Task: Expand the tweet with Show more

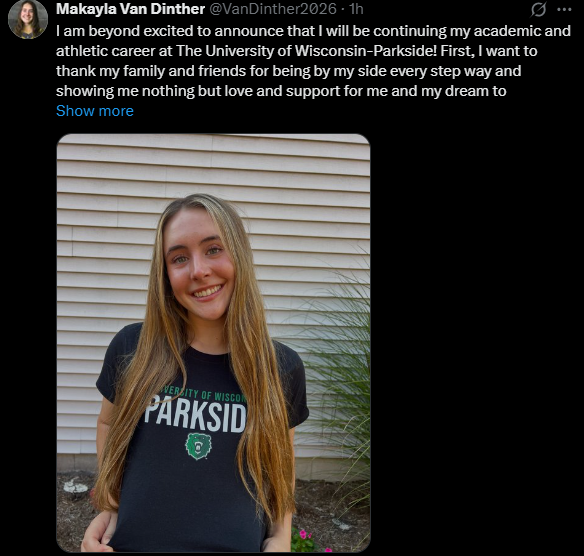Action: [x=95, y=111]
